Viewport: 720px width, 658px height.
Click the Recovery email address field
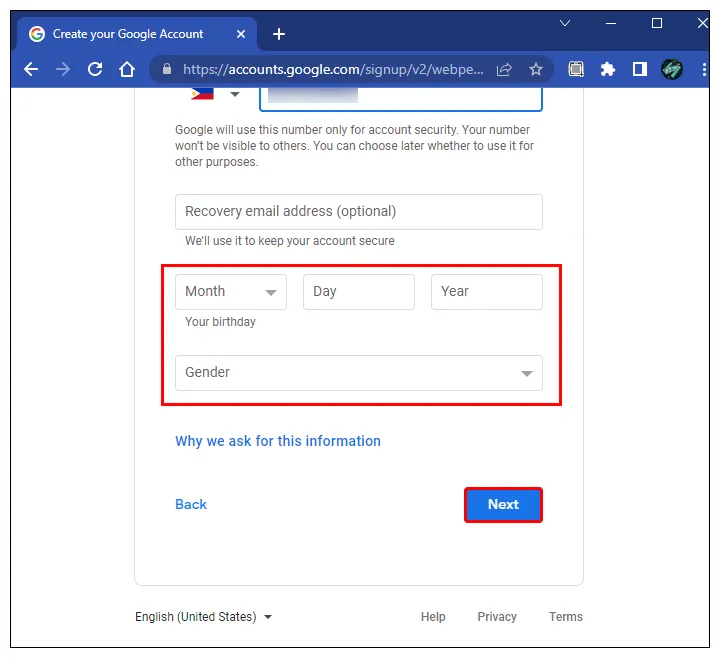point(359,212)
